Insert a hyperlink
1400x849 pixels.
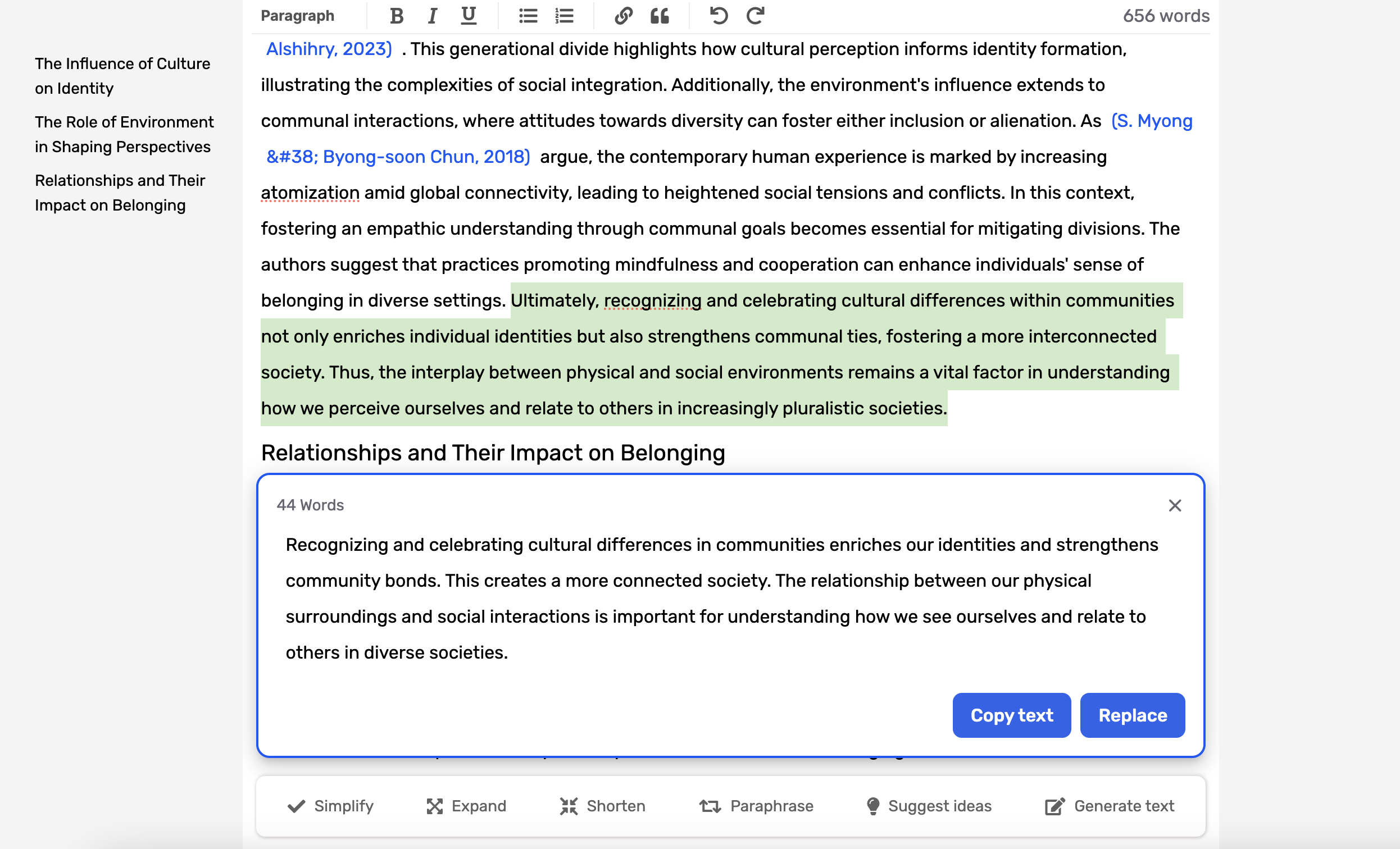point(623,16)
